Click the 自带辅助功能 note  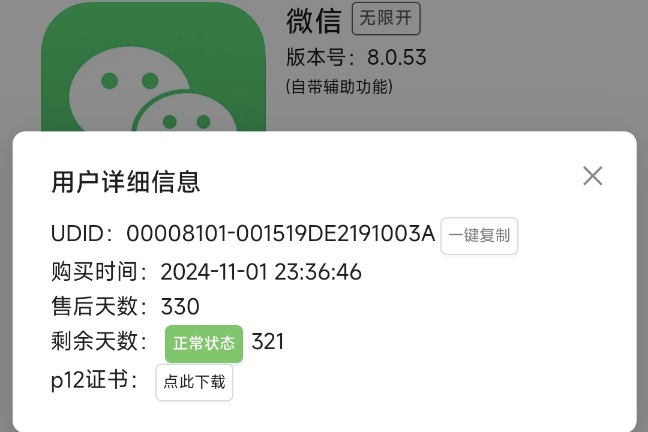coord(339,87)
